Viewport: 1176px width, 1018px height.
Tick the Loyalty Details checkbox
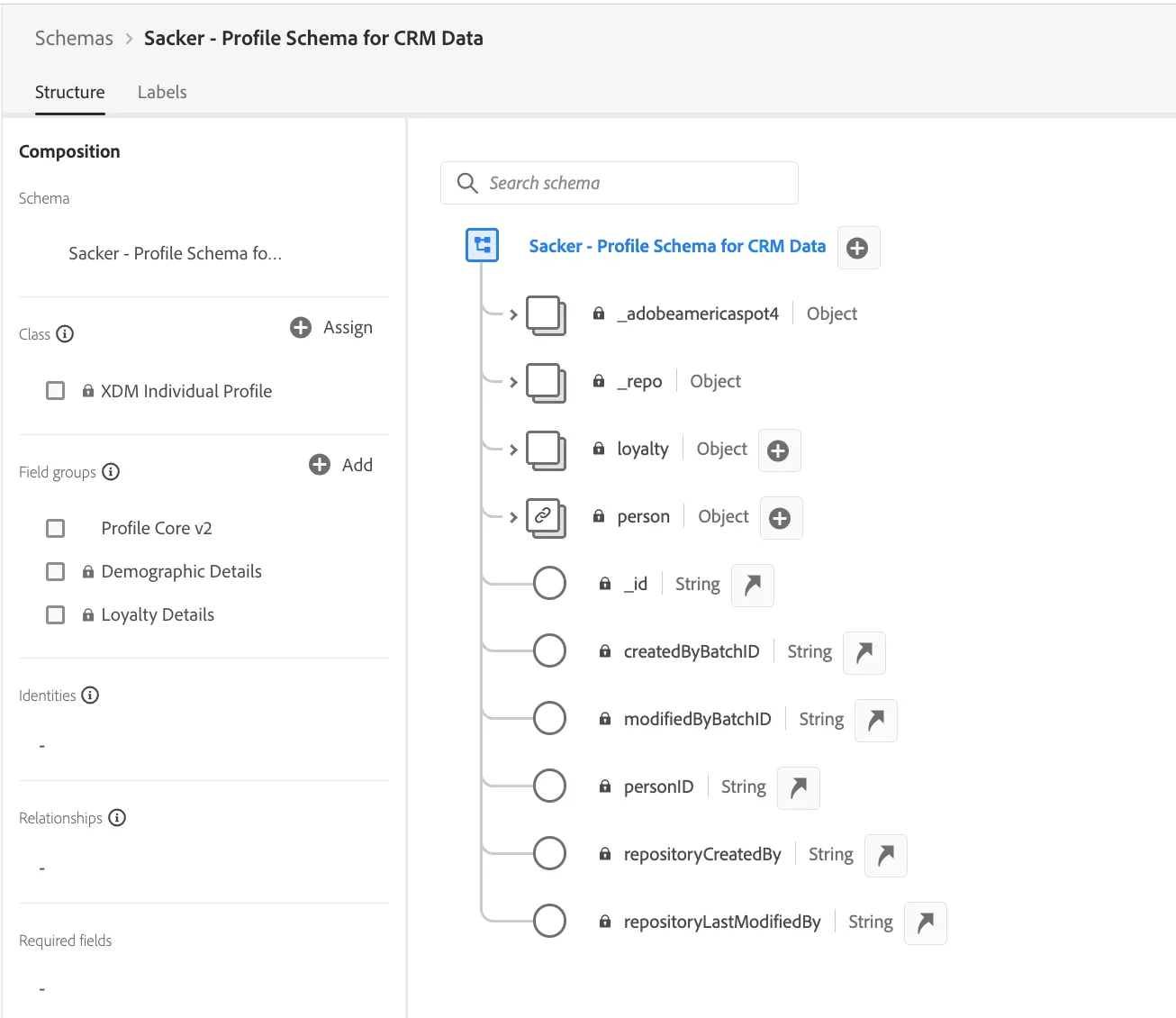click(56, 614)
